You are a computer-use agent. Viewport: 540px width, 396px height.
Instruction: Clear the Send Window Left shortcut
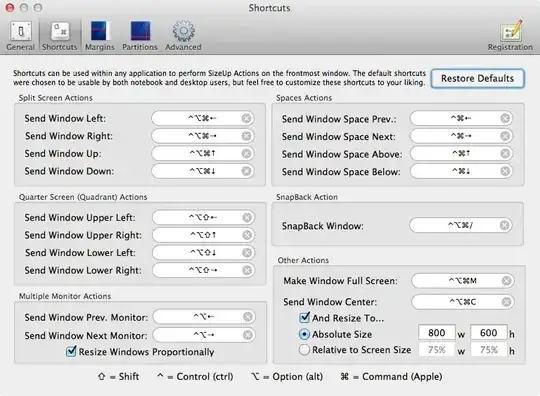coord(246,118)
